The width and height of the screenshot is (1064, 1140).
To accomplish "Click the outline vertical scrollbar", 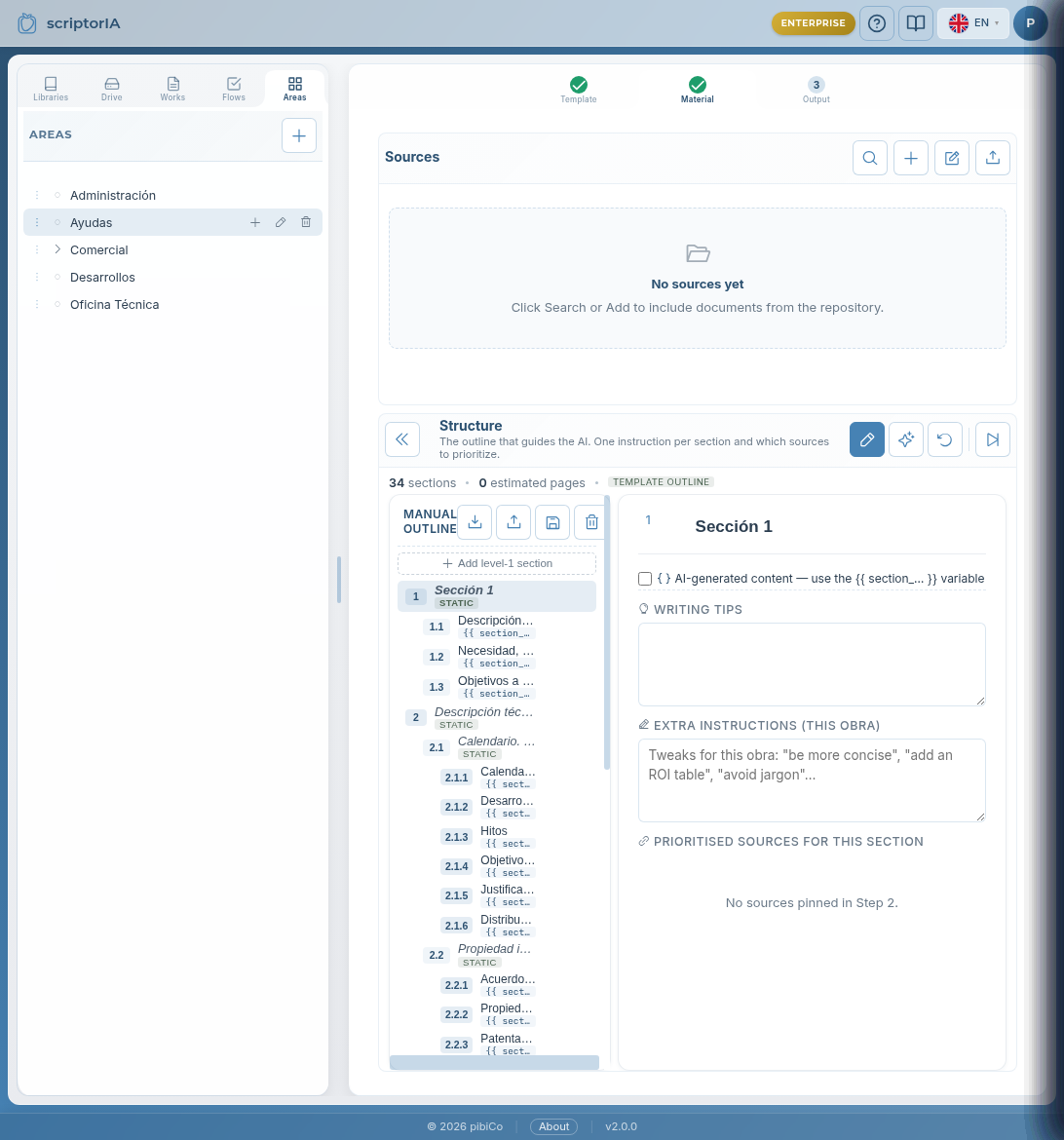I will [607, 632].
